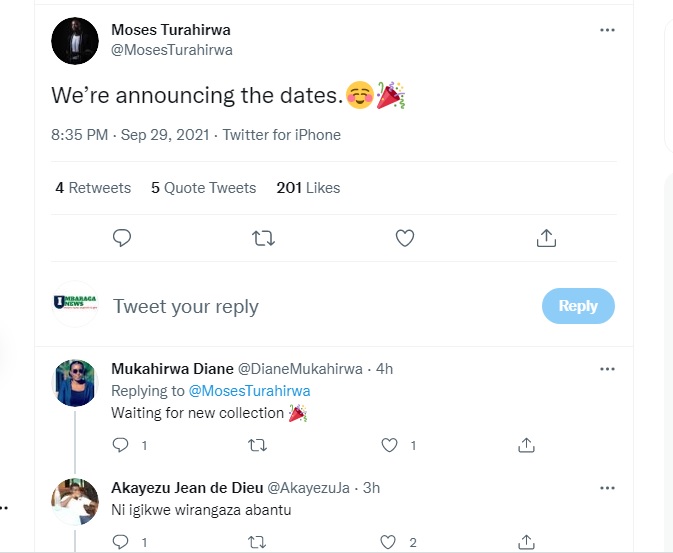
Task: View the 4 Retweets list
Action: (x=93, y=188)
